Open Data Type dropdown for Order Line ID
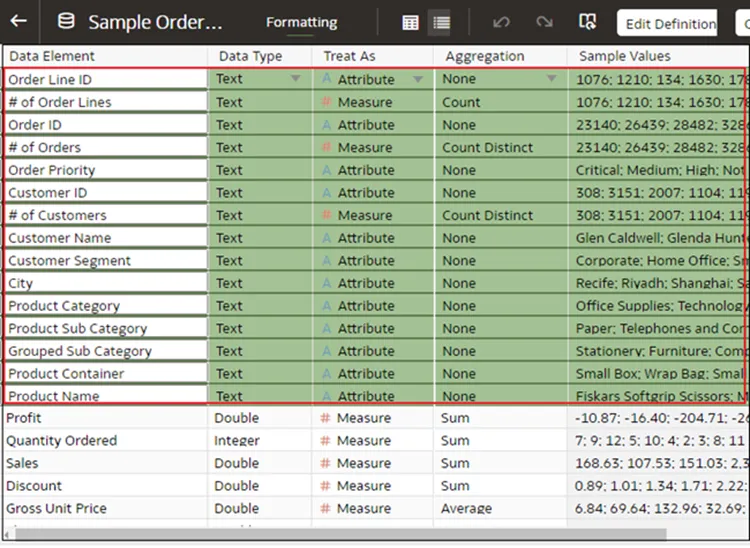 click(x=295, y=79)
